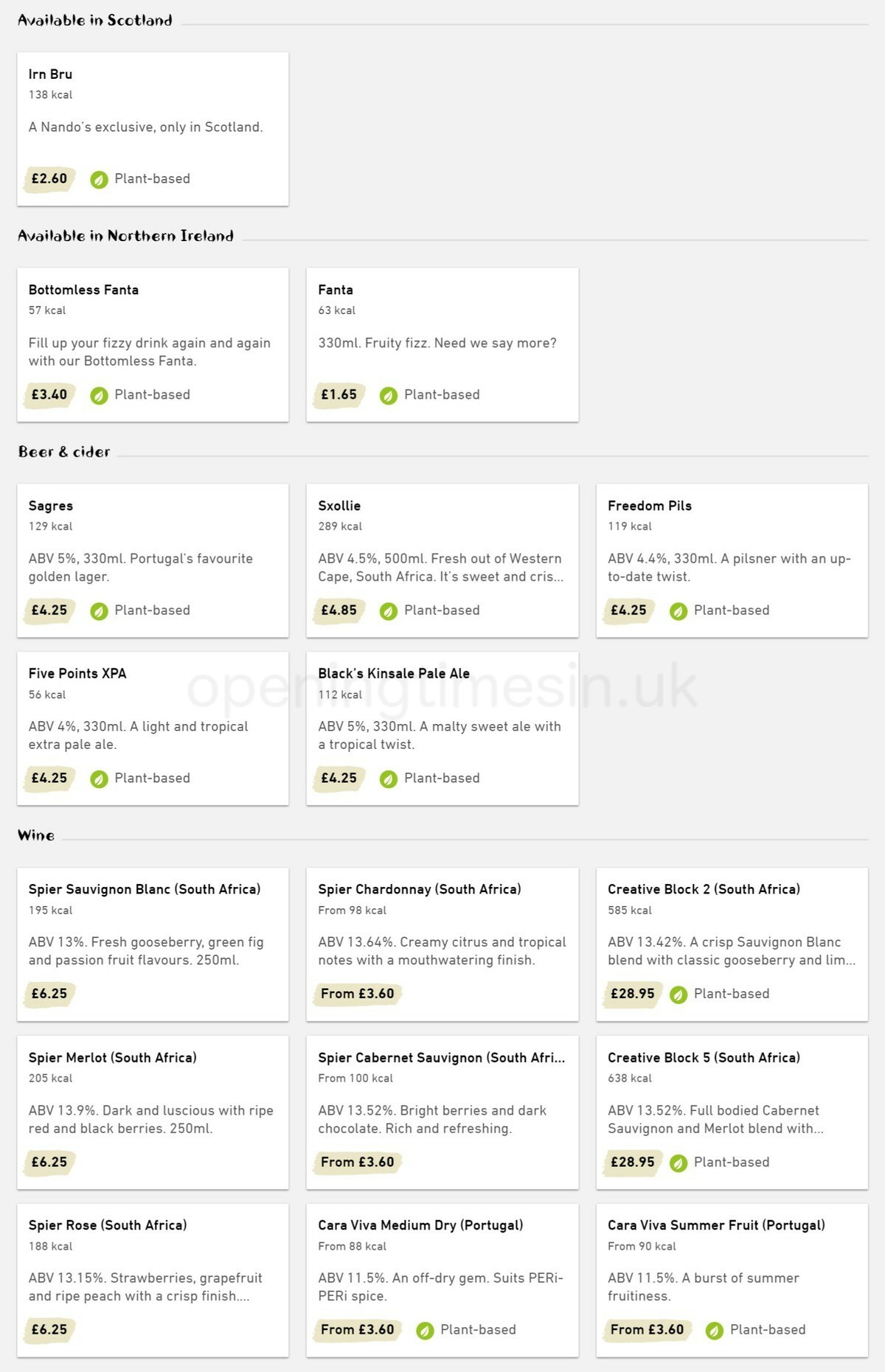Click the leaf icon for Creative Block 2

click(x=678, y=994)
